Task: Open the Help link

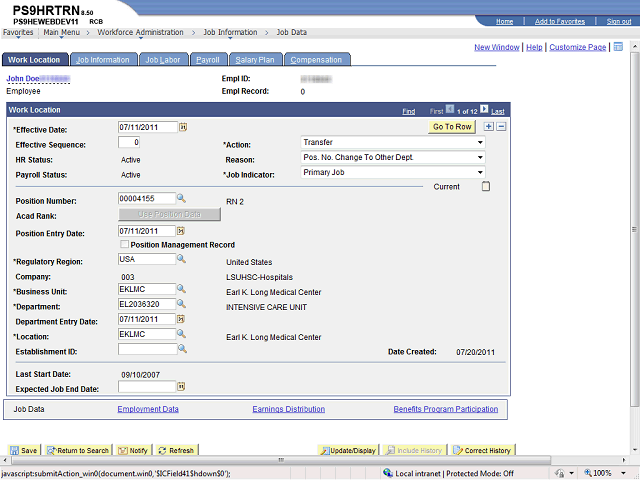Action: [534, 47]
